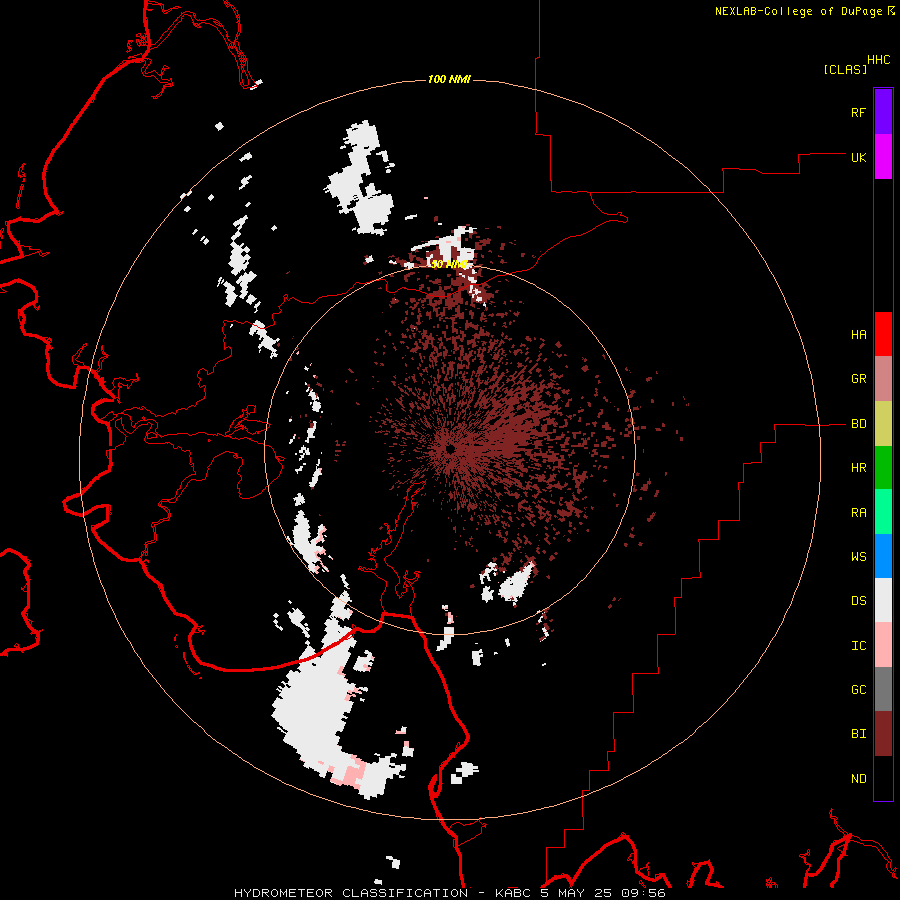The image size is (900, 900).
Task: Click the IC light pink legend swatch
Action: pyautogui.click(x=883, y=645)
